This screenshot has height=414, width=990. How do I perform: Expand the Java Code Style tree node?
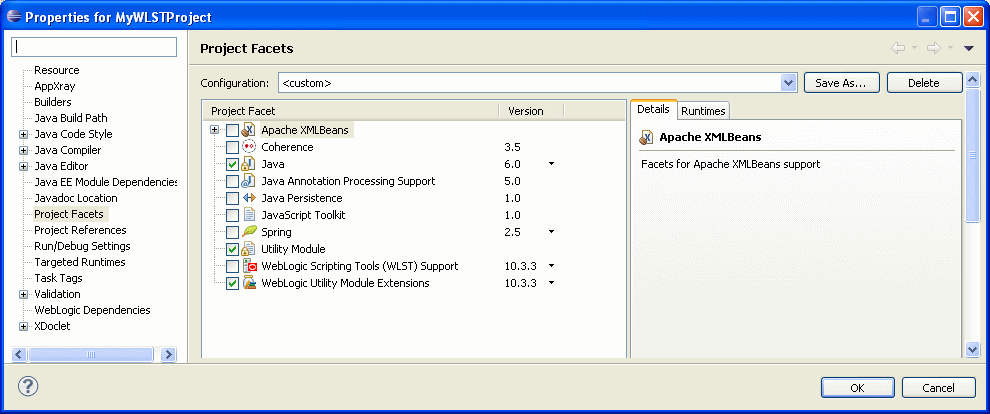click(x=23, y=134)
